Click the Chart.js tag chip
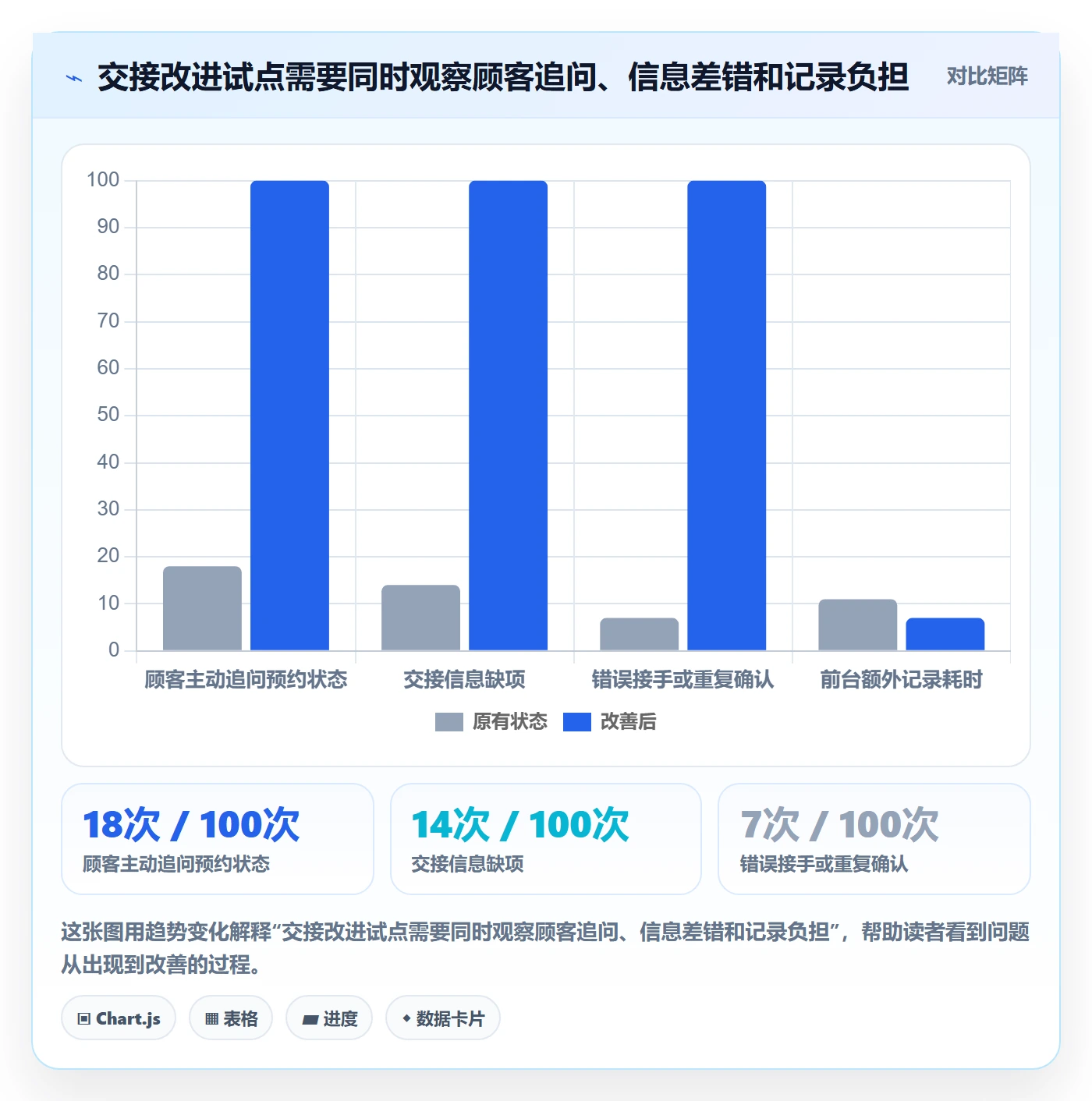The width and height of the screenshot is (1092, 1101). coord(119,1018)
